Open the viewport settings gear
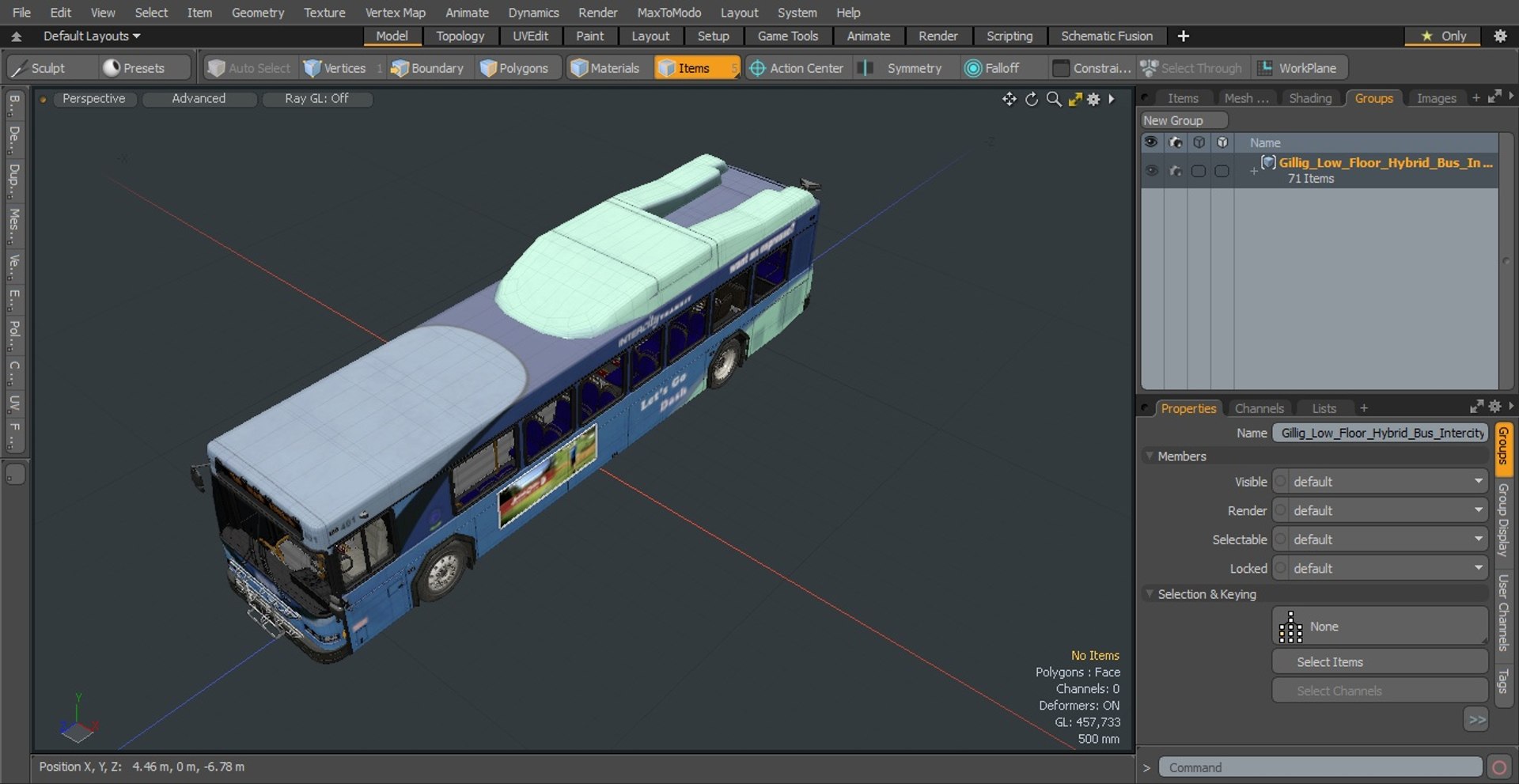Screen dimensions: 1519x784 click(x=1093, y=99)
